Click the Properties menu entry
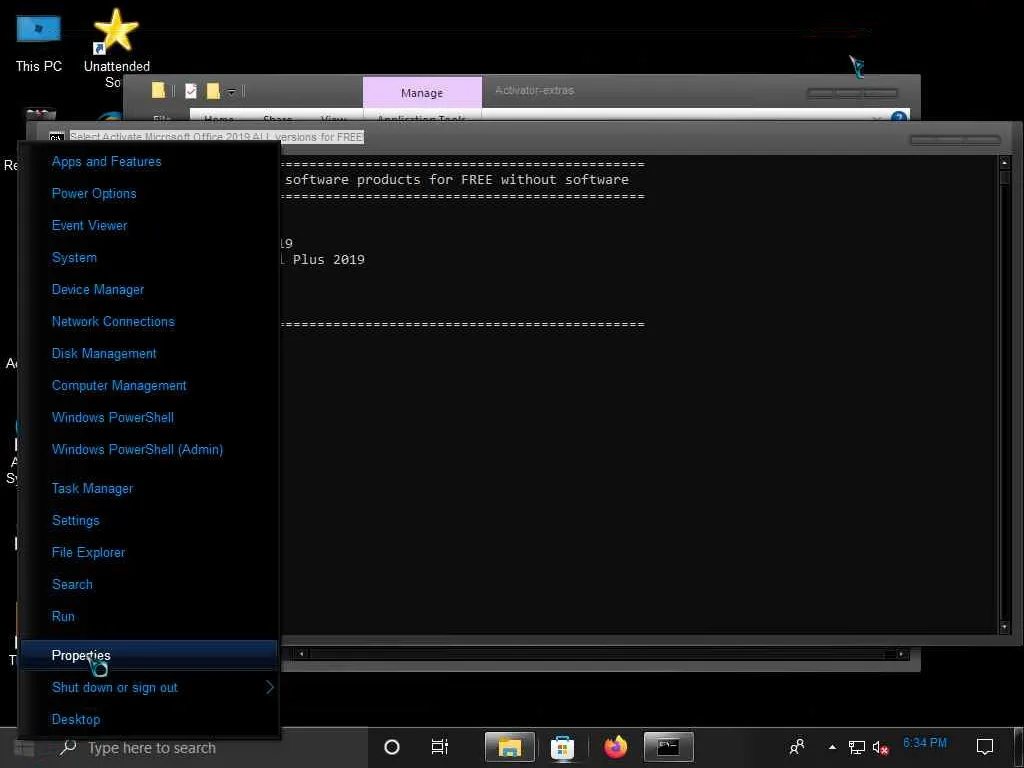Viewport: 1024px width, 768px height. [149, 655]
